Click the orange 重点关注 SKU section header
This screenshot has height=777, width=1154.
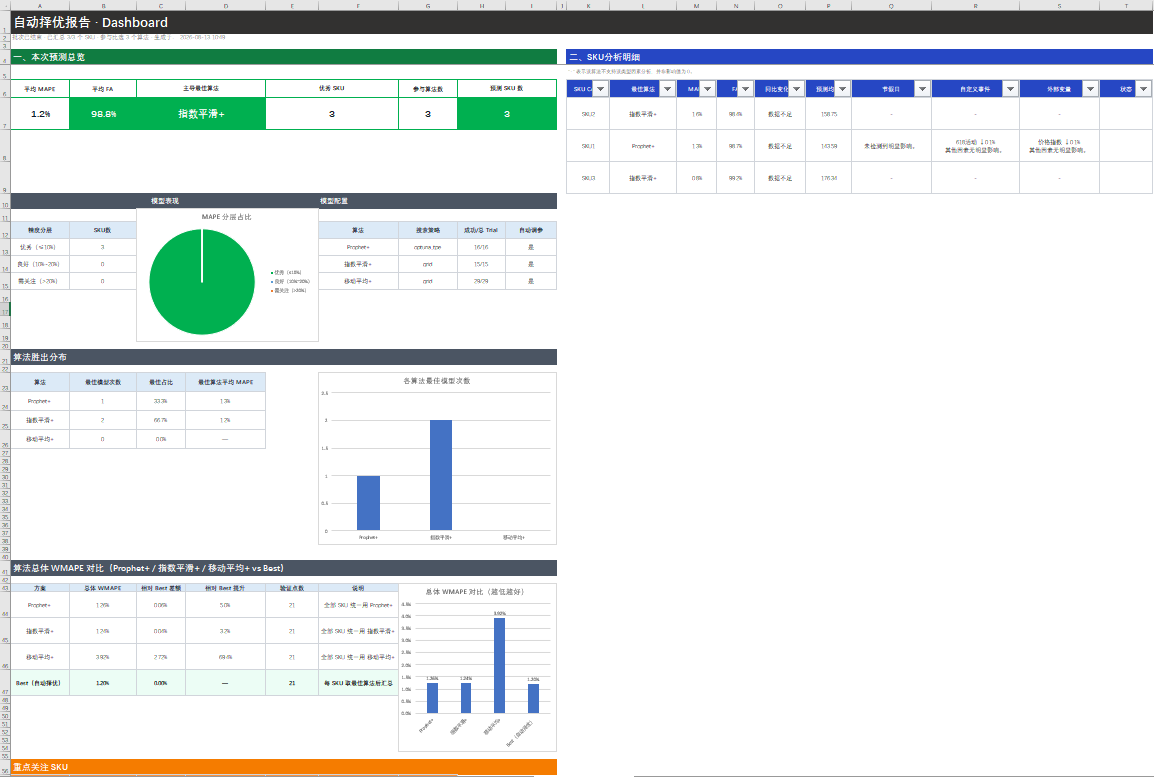(283, 767)
